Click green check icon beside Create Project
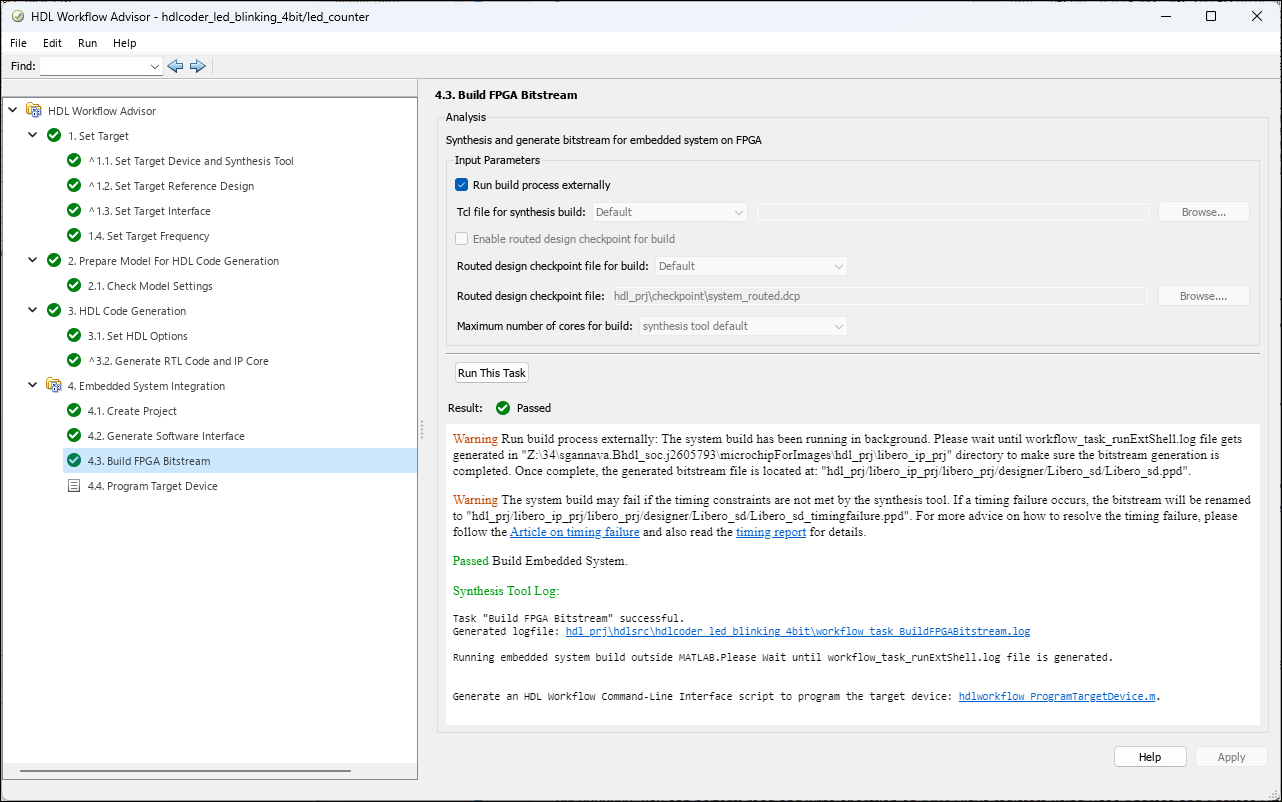 point(74,411)
